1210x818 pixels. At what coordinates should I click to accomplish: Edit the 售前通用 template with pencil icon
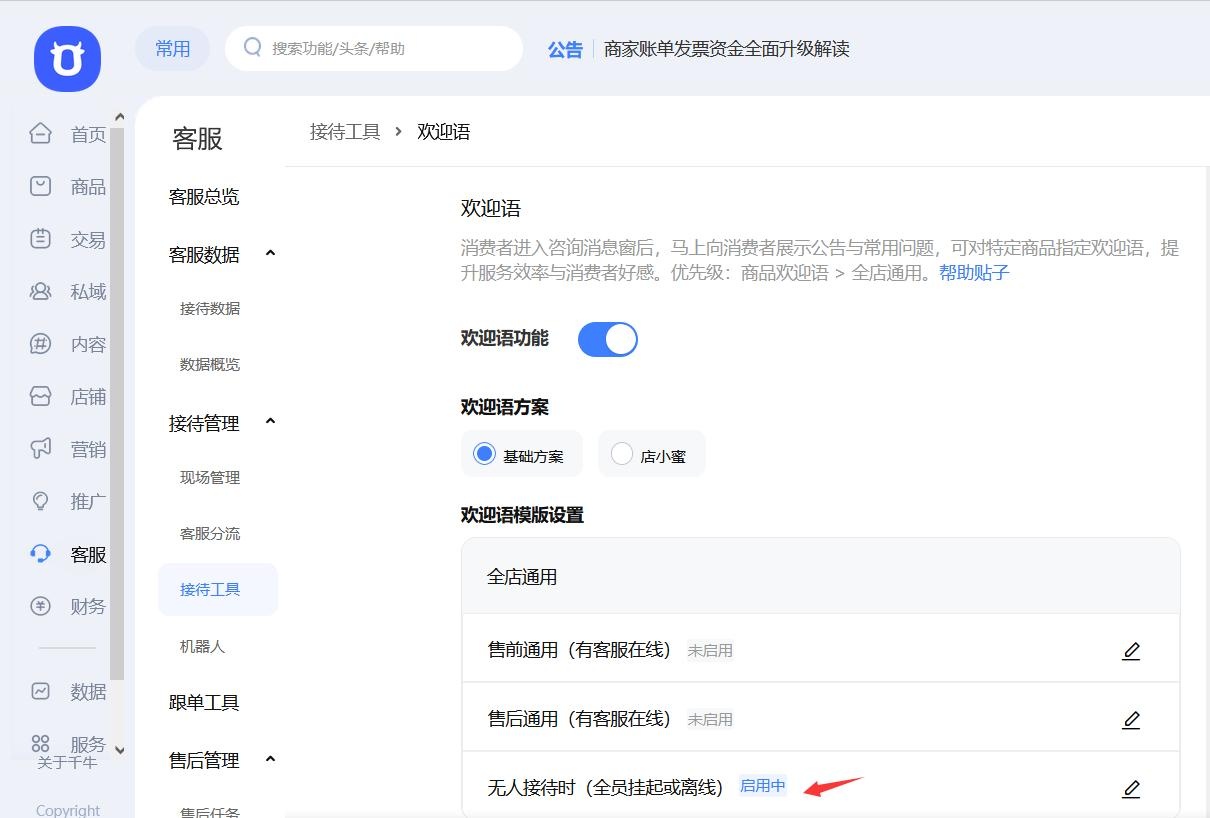[1131, 651]
